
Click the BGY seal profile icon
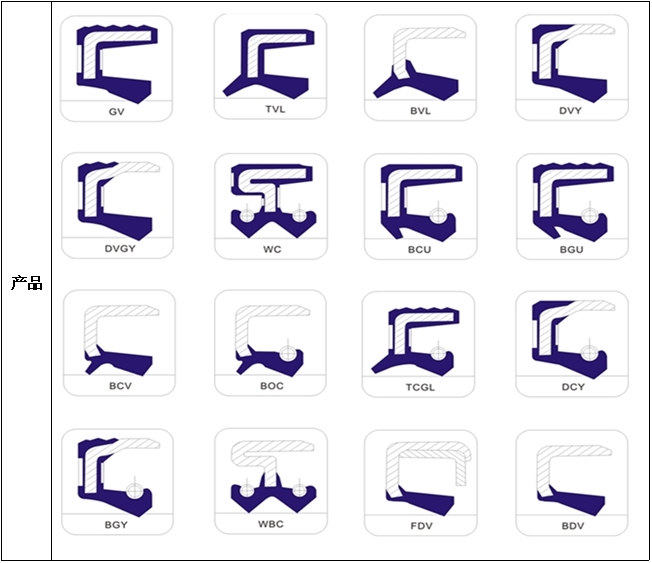[117, 482]
